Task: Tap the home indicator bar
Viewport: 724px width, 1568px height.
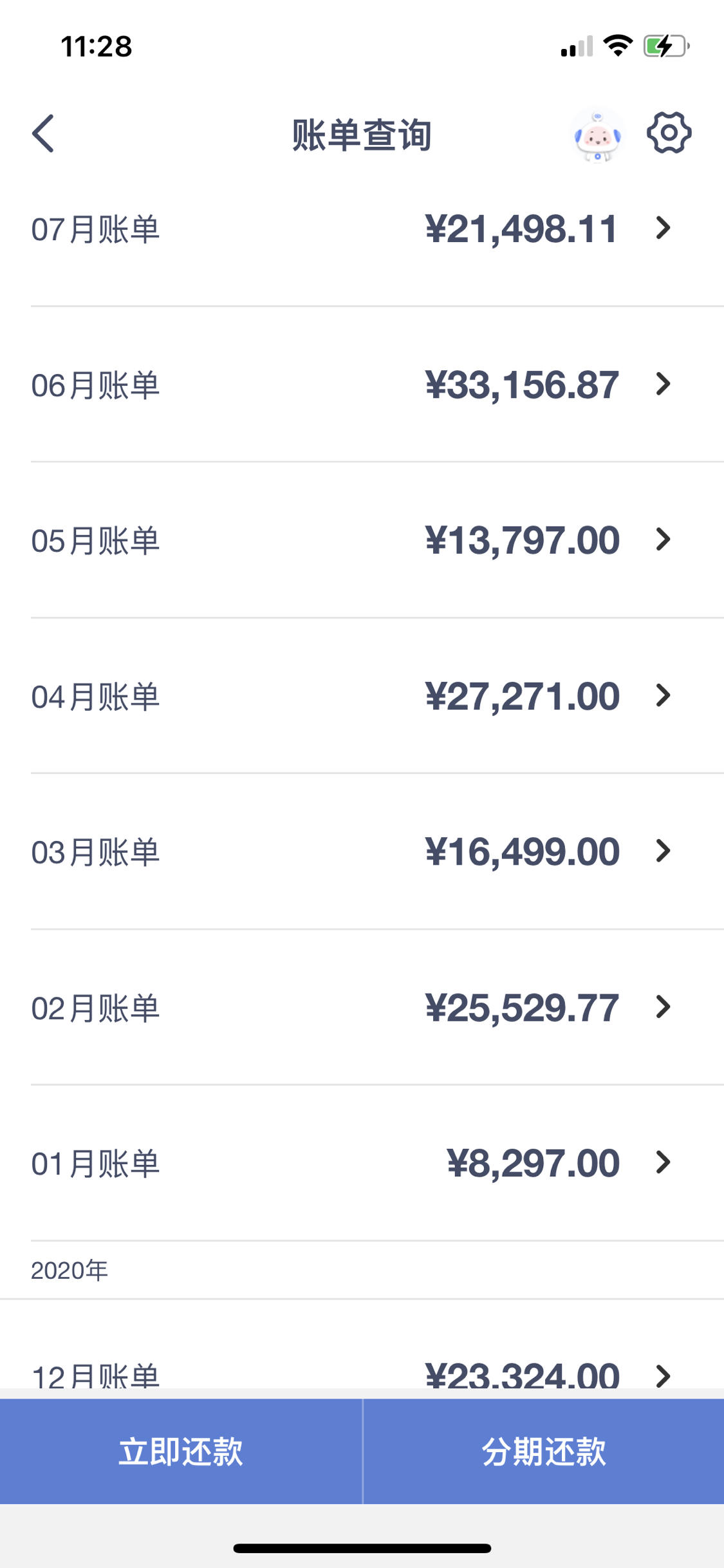Action: [362, 1548]
